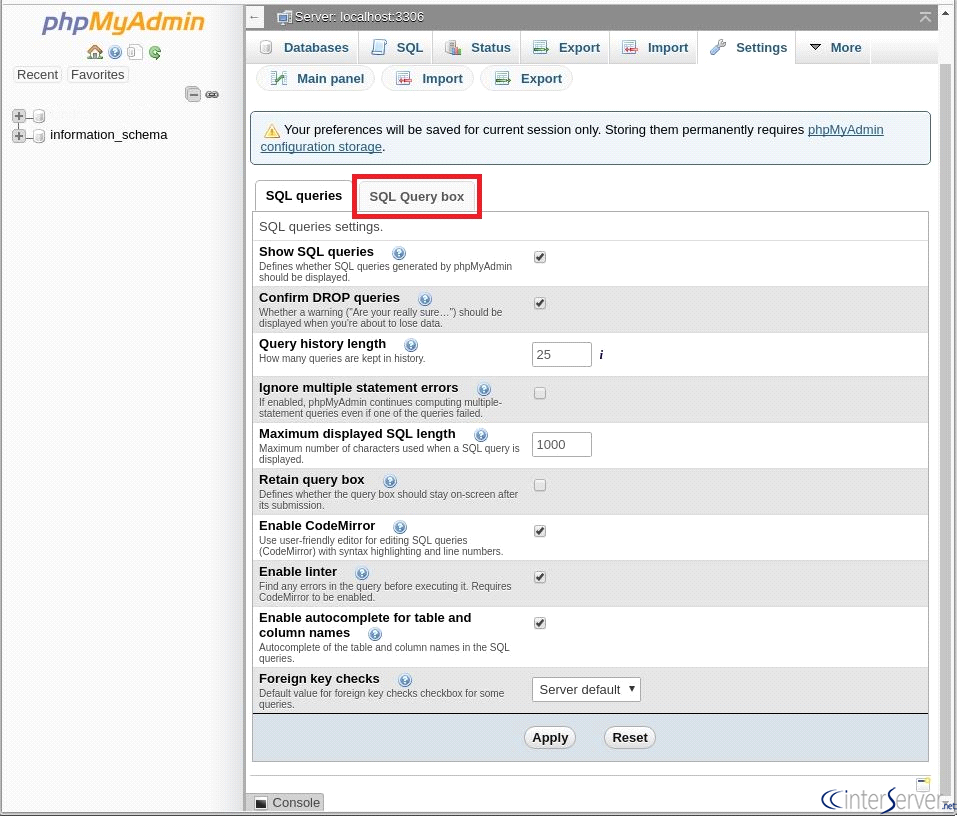This screenshot has height=816, width=957.
Task: Toggle the Enable CodeMirror checkbox
Action: tap(540, 531)
